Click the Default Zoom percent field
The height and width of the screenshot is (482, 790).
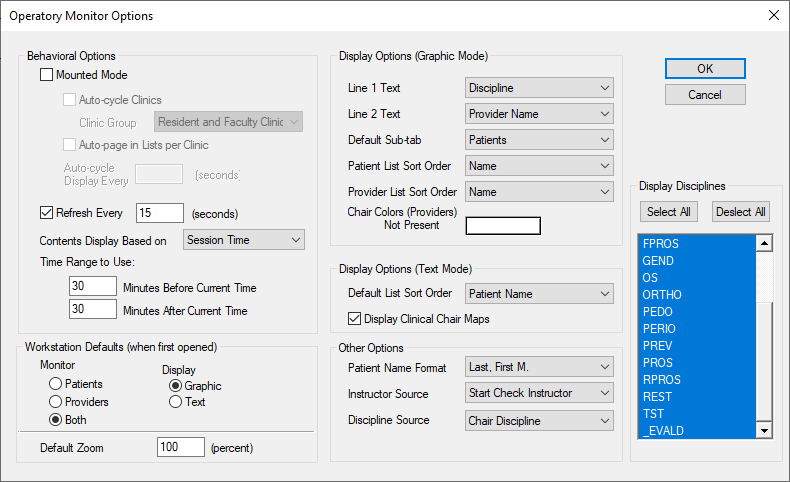click(x=180, y=447)
